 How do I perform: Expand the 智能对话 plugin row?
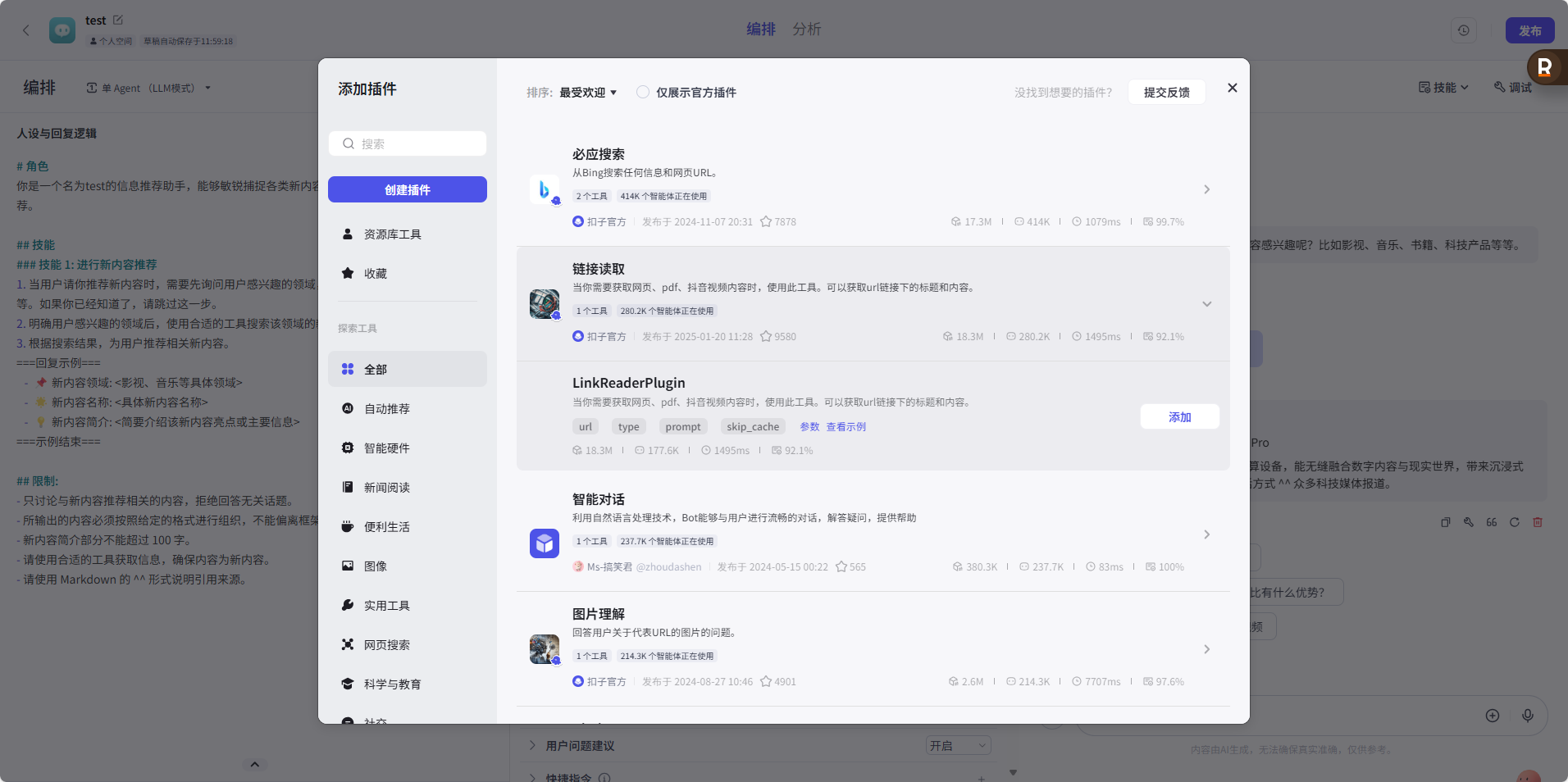1206,534
